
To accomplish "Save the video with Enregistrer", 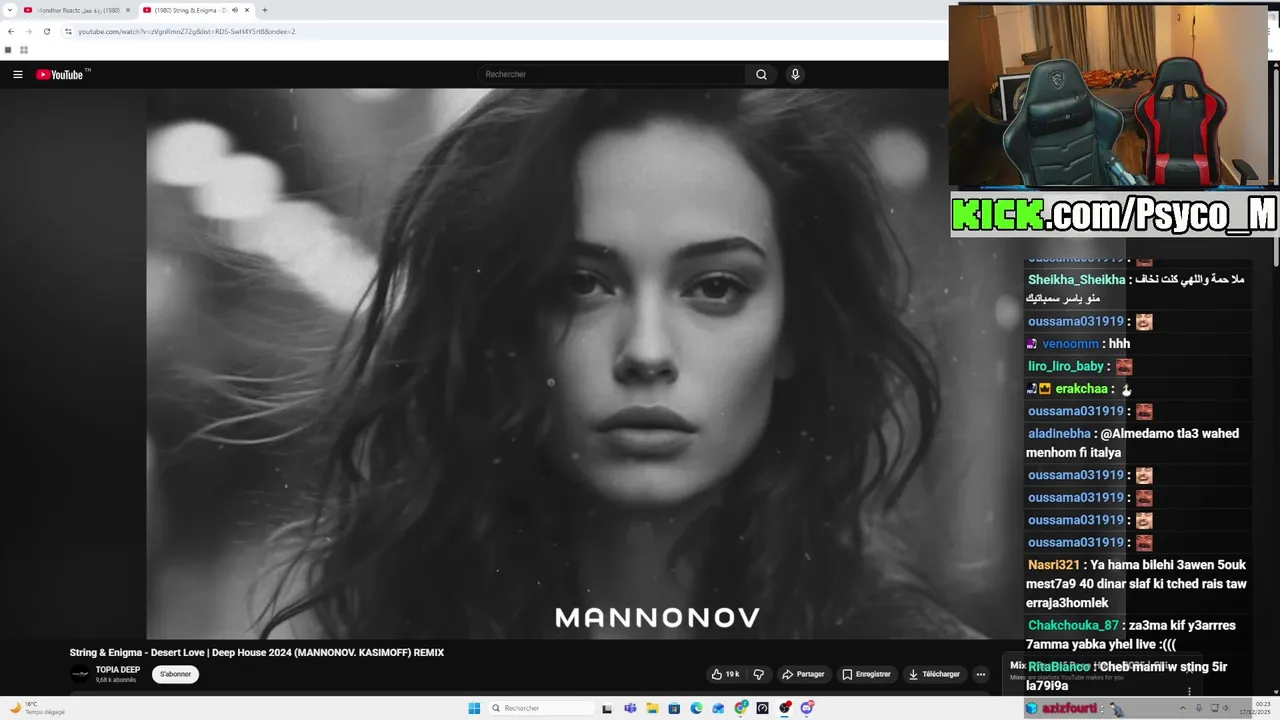I will (x=866, y=674).
